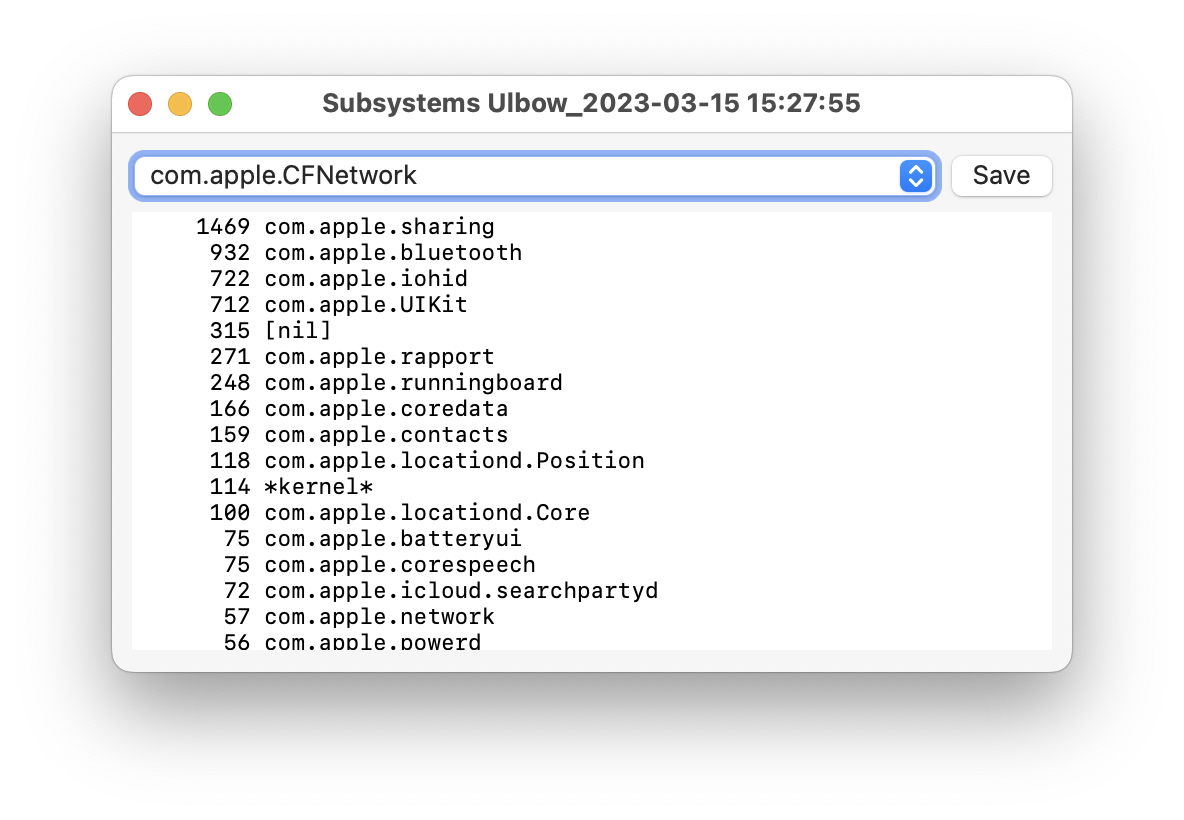Select the com.apple.bluetooth line

point(393,253)
